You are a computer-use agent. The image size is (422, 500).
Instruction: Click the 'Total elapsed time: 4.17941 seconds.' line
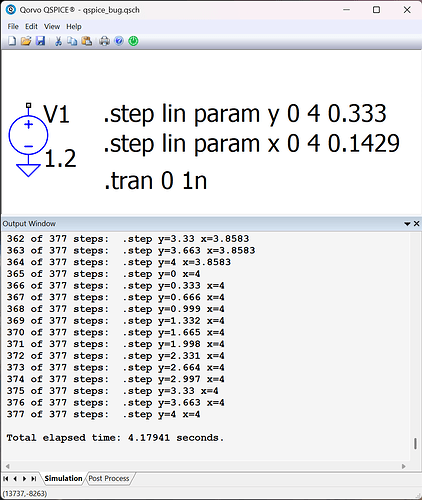pos(115,438)
